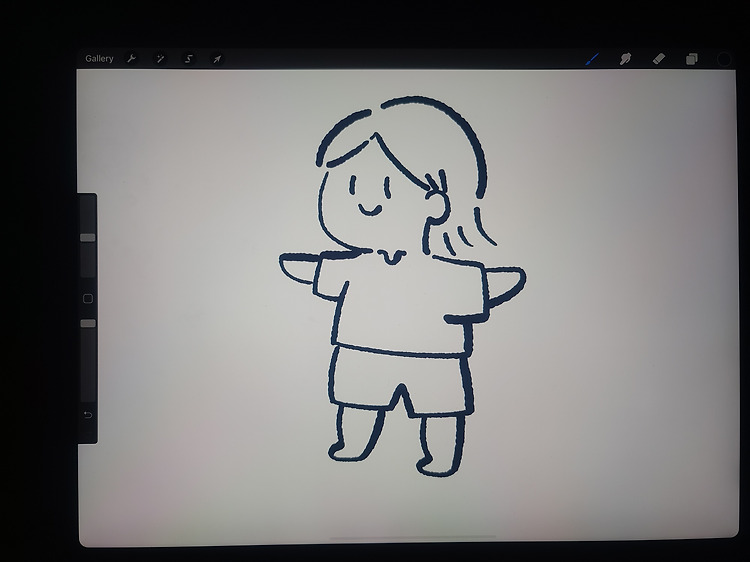Tap the canvas drawing of the girl
Viewport: 750px width, 562px height.
pos(402,287)
